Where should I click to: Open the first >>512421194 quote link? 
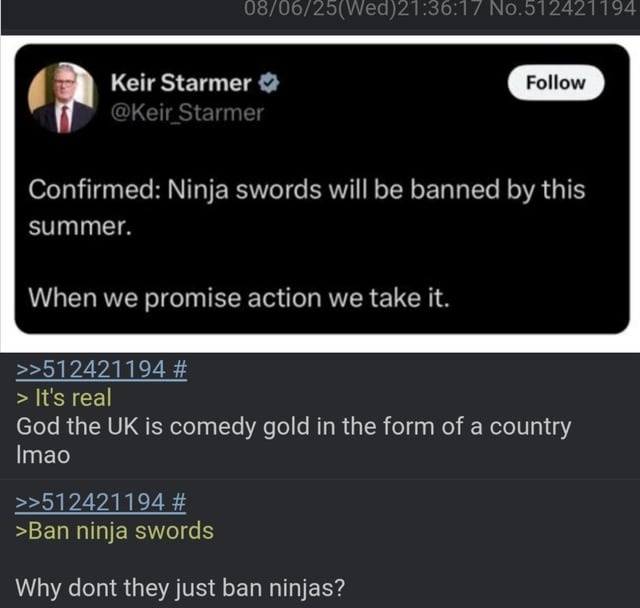point(90,369)
